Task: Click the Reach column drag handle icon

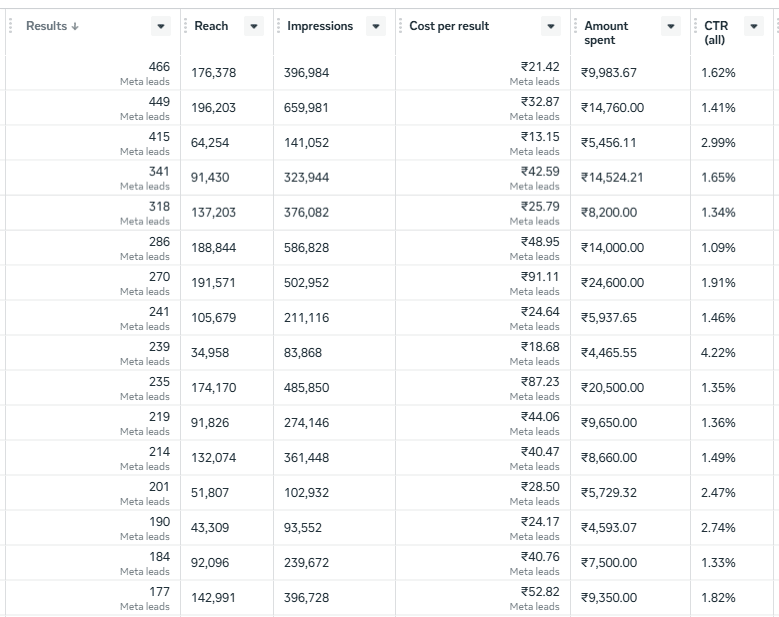Action: 185,26
